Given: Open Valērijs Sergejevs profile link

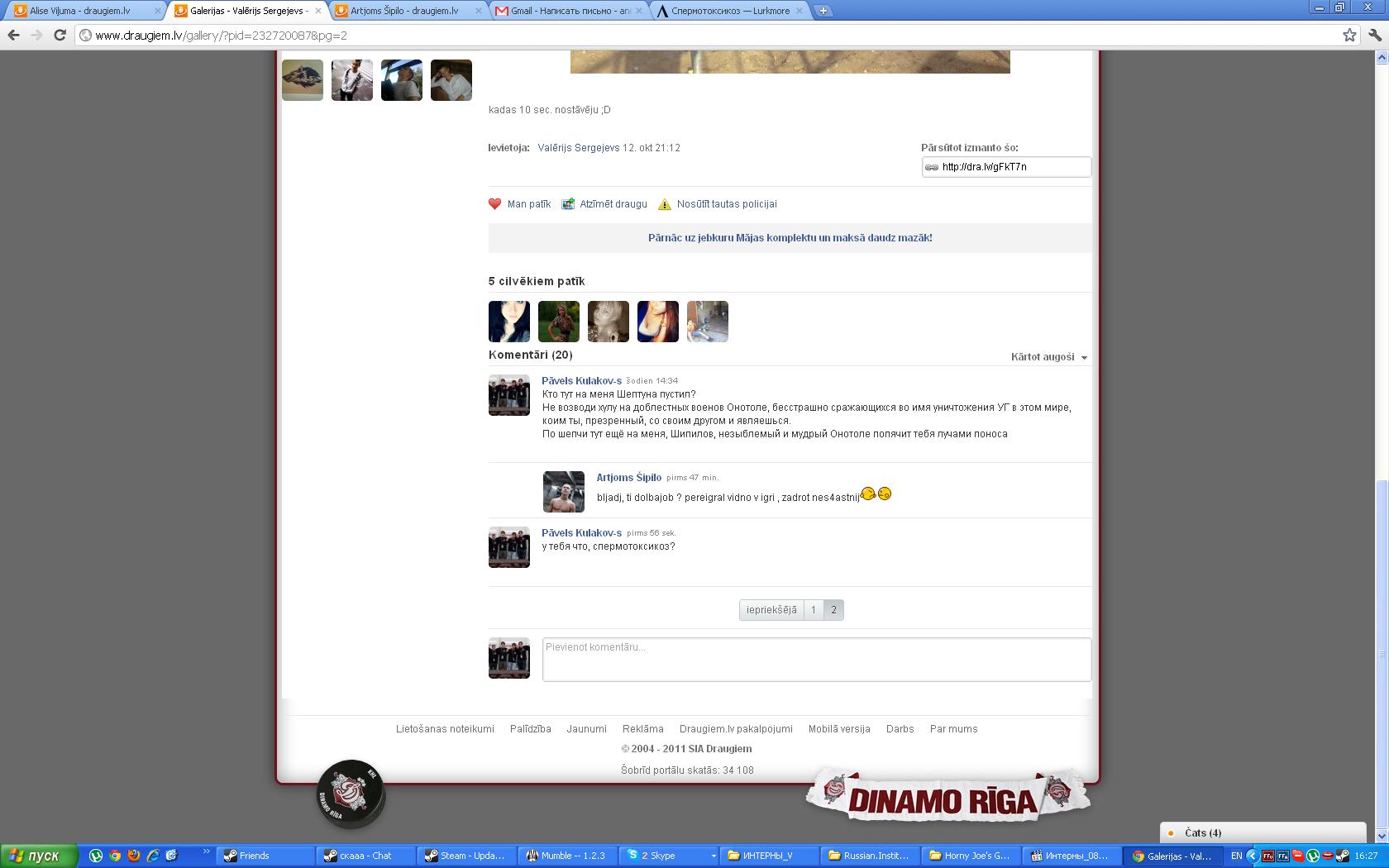Looking at the screenshot, I should (579, 148).
